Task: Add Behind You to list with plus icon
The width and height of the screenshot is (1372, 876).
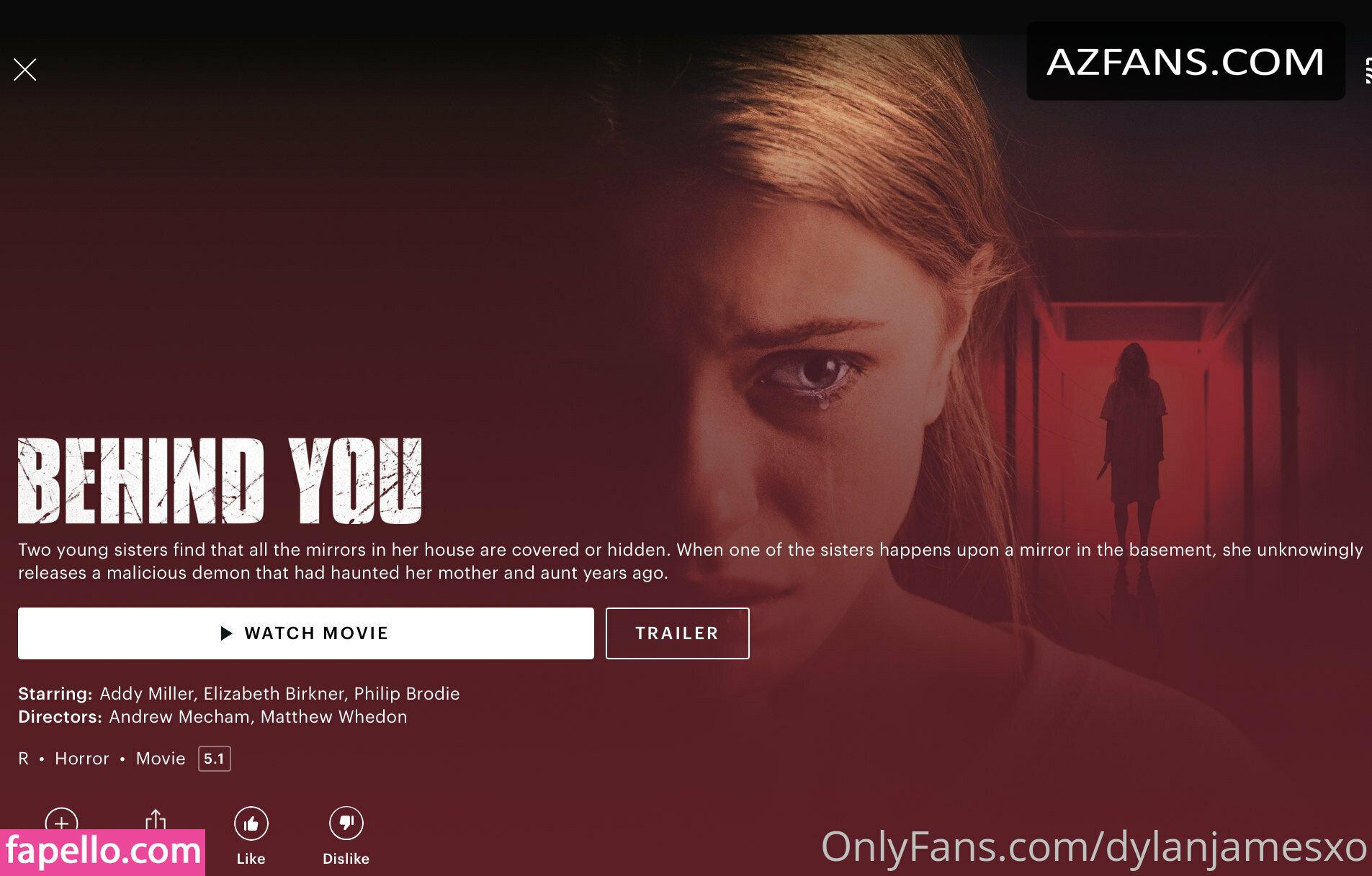Action: tap(62, 821)
